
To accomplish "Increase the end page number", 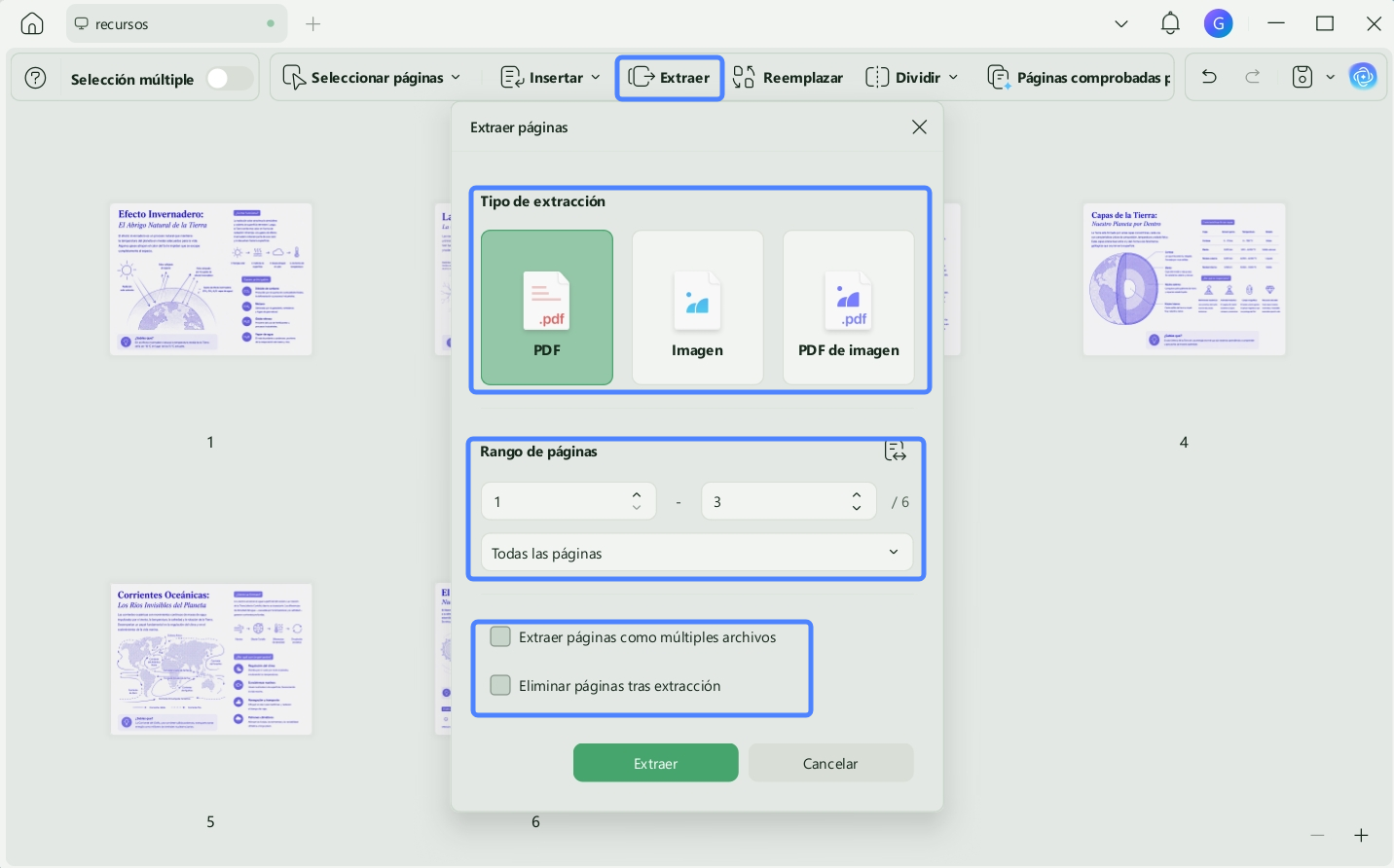I will pyautogui.click(x=857, y=494).
